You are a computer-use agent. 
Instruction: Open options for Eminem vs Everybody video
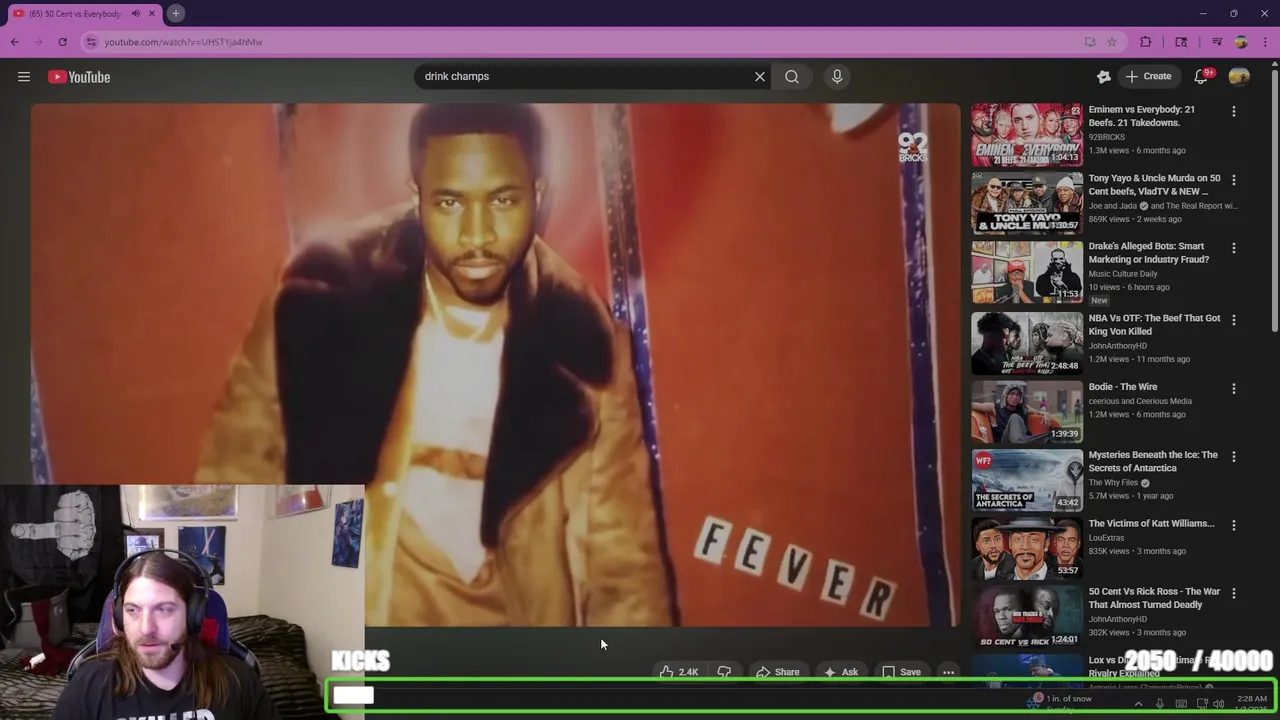(x=1234, y=112)
